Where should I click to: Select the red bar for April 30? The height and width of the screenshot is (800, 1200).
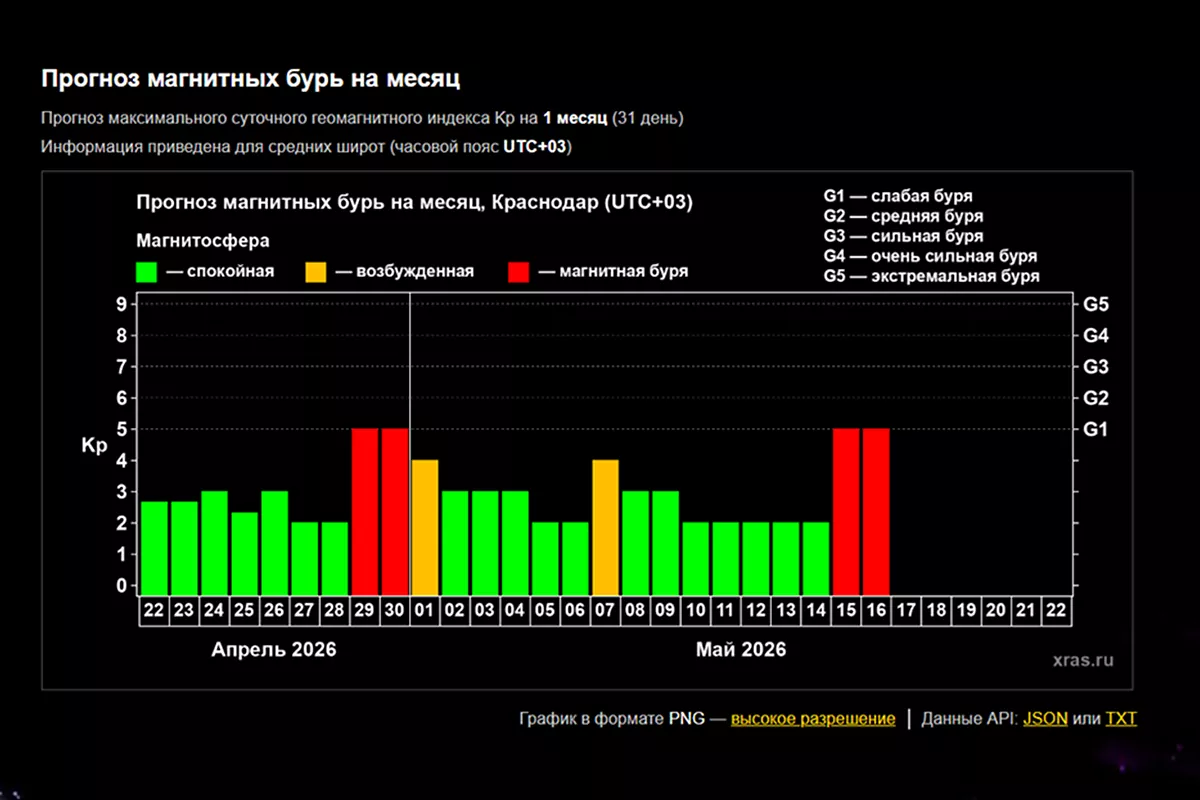tap(395, 510)
